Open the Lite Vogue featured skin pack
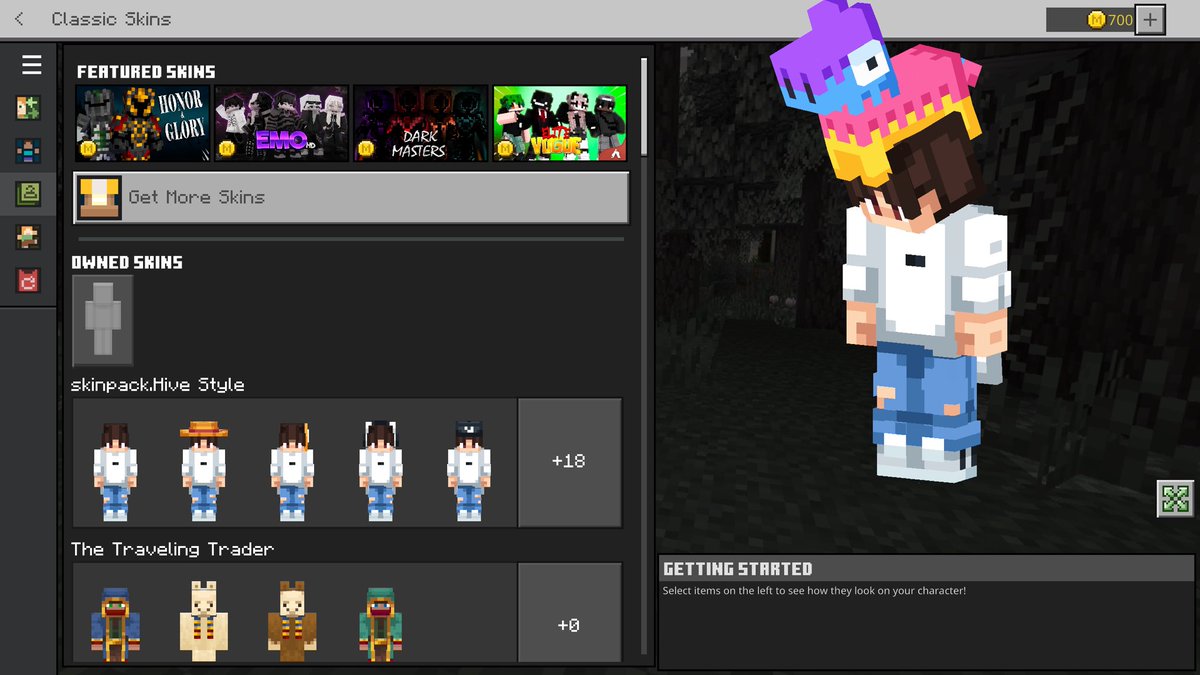The image size is (1200, 675). click(x=560, y=123)
